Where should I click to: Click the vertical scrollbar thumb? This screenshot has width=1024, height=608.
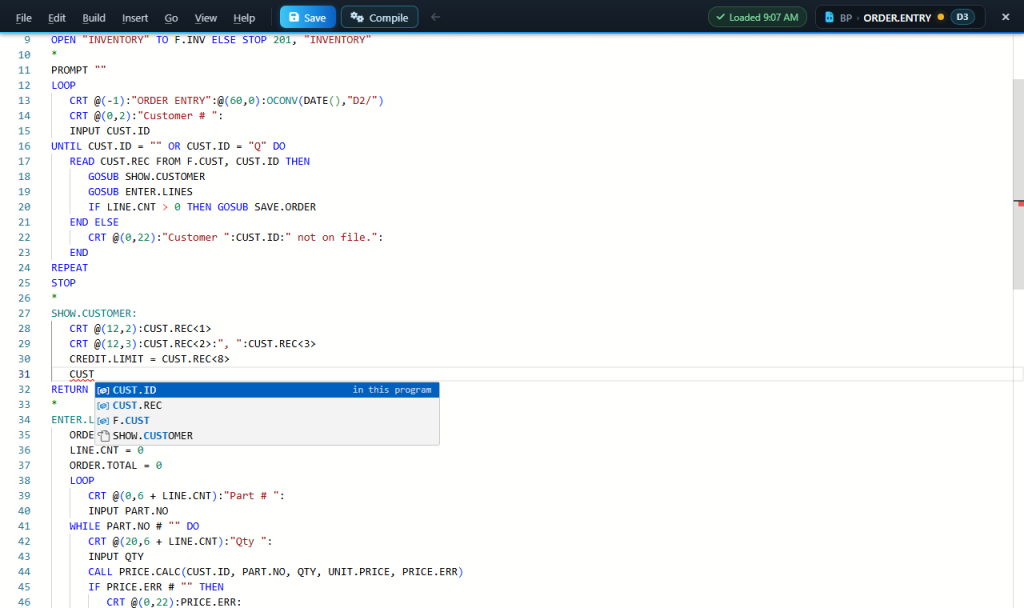[x=1018, y=183]
